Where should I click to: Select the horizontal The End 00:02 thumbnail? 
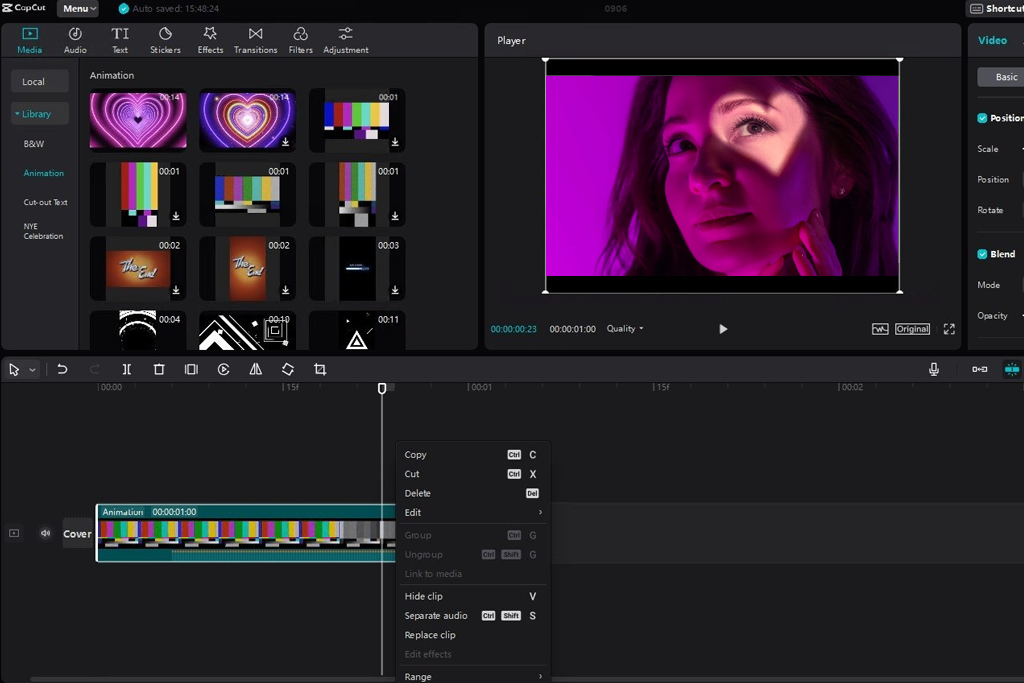[x=138, y=268]
